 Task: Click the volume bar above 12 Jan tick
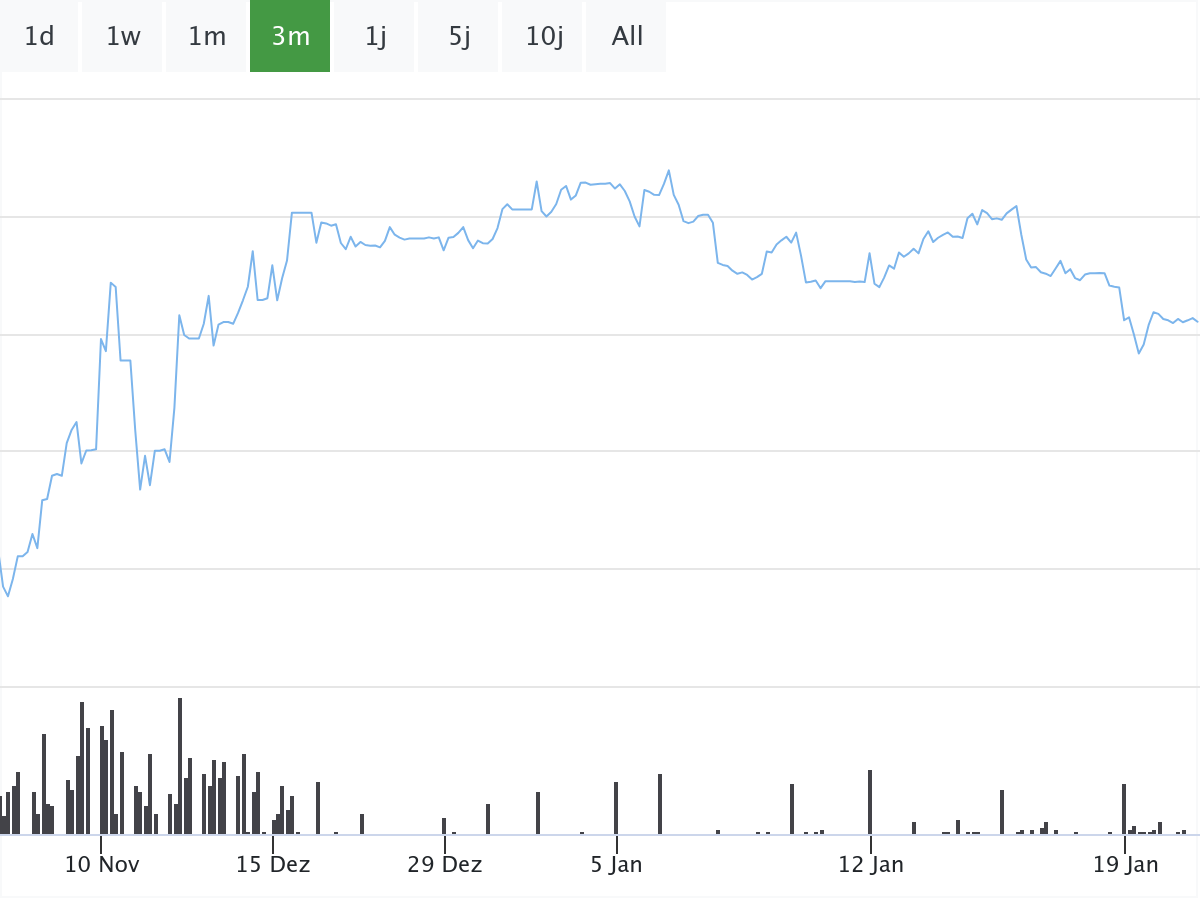(x=870, y=802)
